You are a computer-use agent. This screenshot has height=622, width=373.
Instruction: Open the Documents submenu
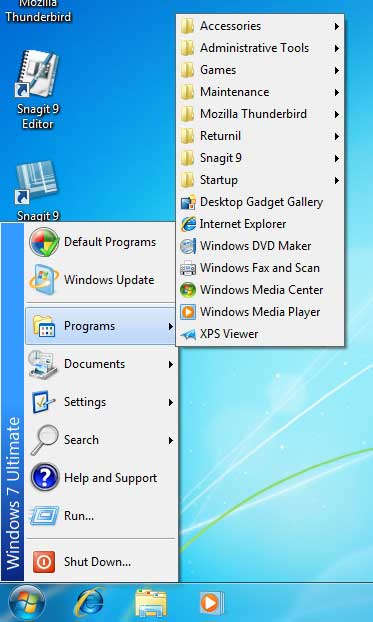[x=101, y=364]
